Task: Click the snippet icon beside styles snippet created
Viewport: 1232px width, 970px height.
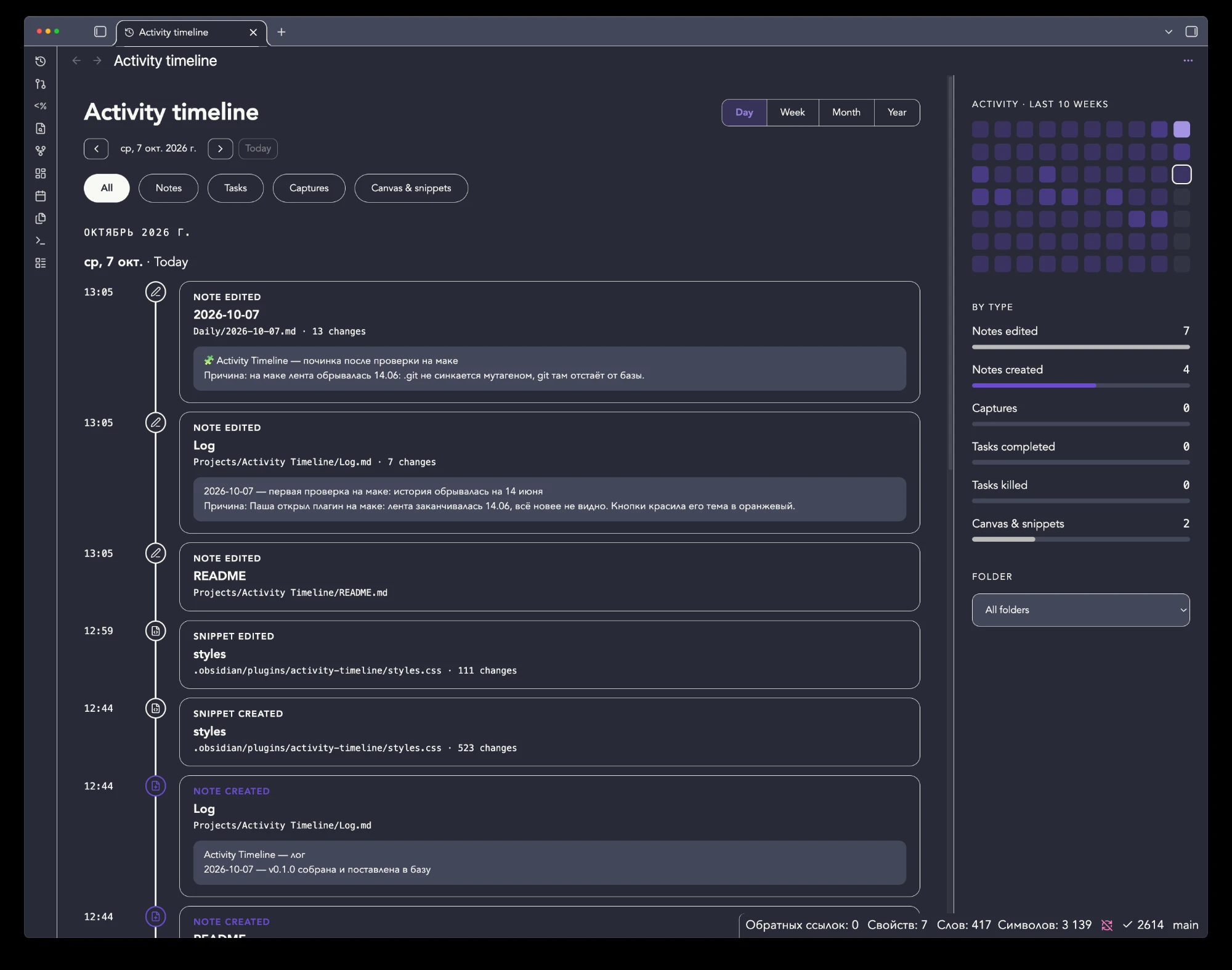Action: coord(156,708)
